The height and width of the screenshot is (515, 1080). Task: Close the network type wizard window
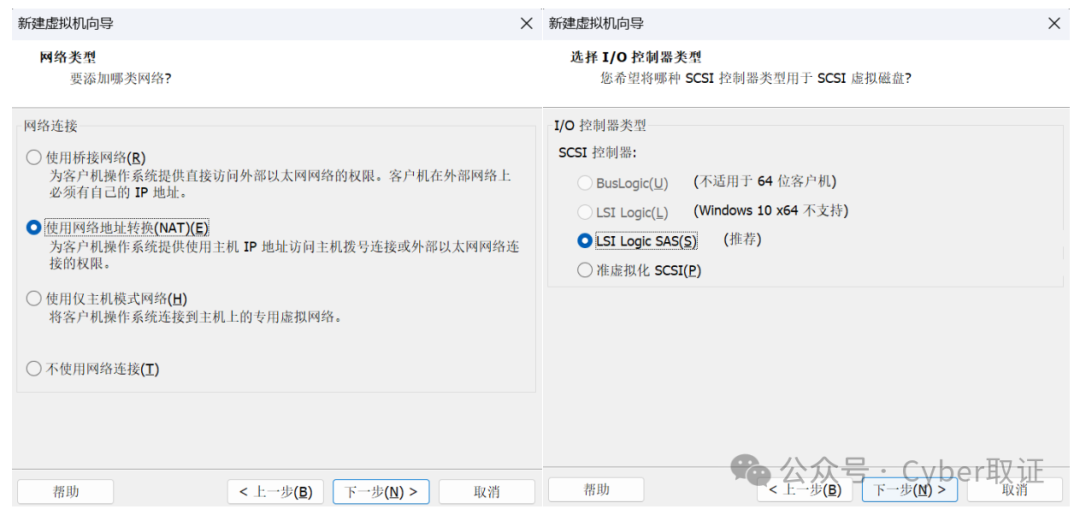526,23
